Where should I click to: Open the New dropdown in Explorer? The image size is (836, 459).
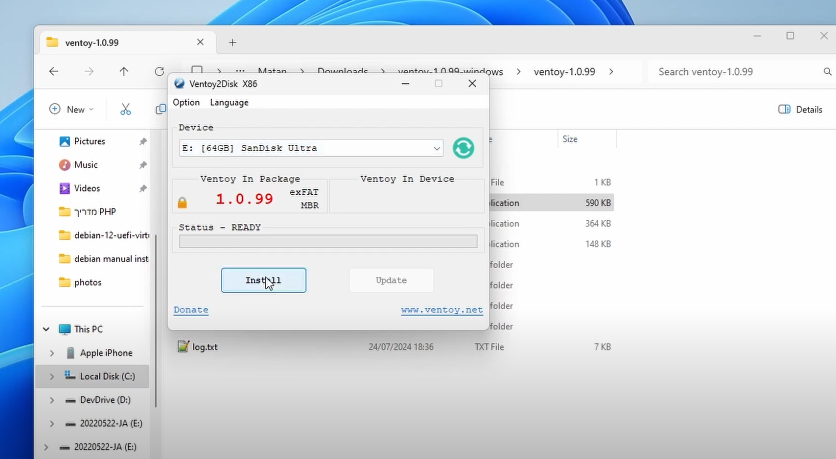(71, 109)
